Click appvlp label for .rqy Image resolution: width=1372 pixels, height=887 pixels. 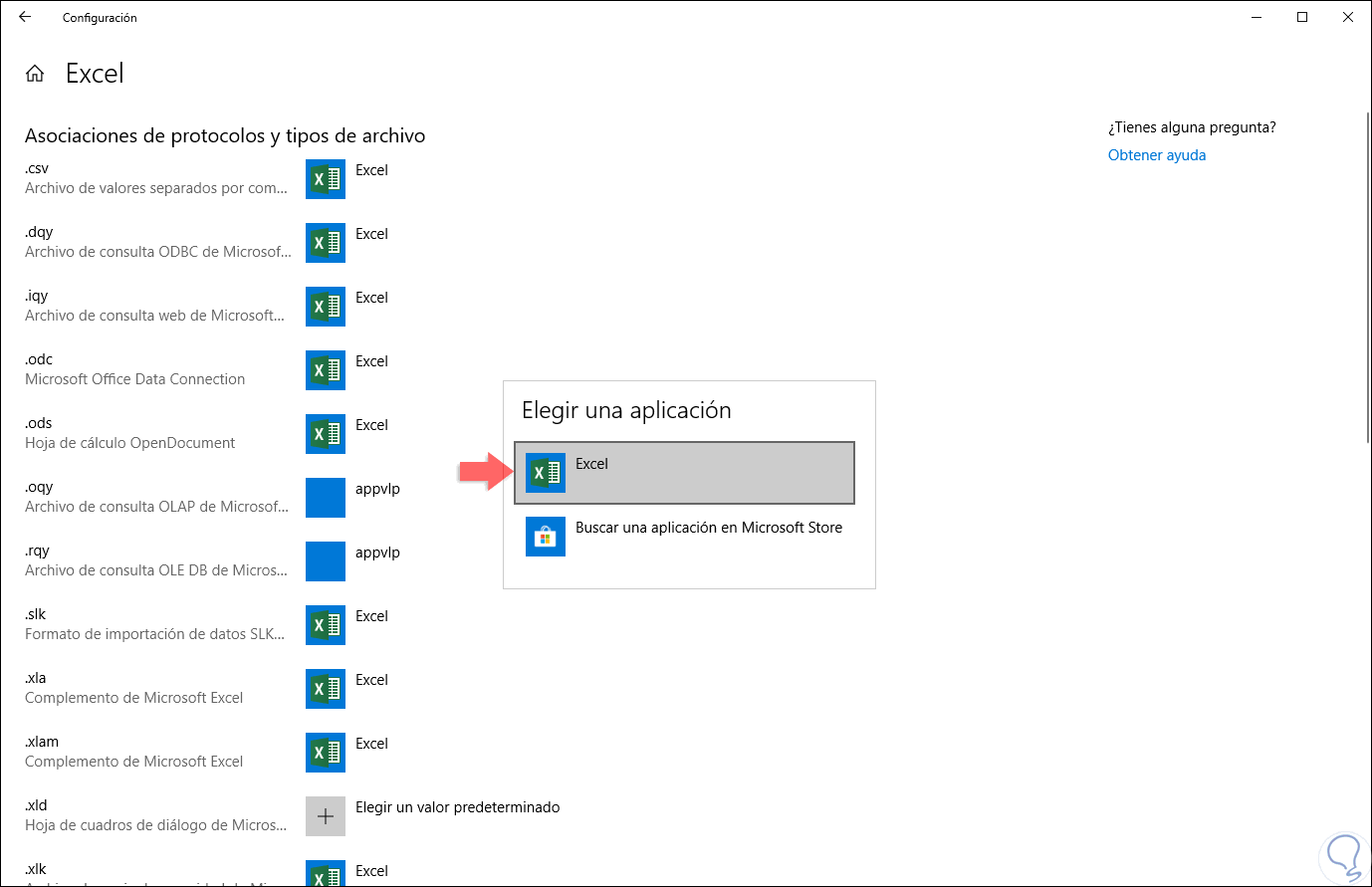click(x=377, y=553)
